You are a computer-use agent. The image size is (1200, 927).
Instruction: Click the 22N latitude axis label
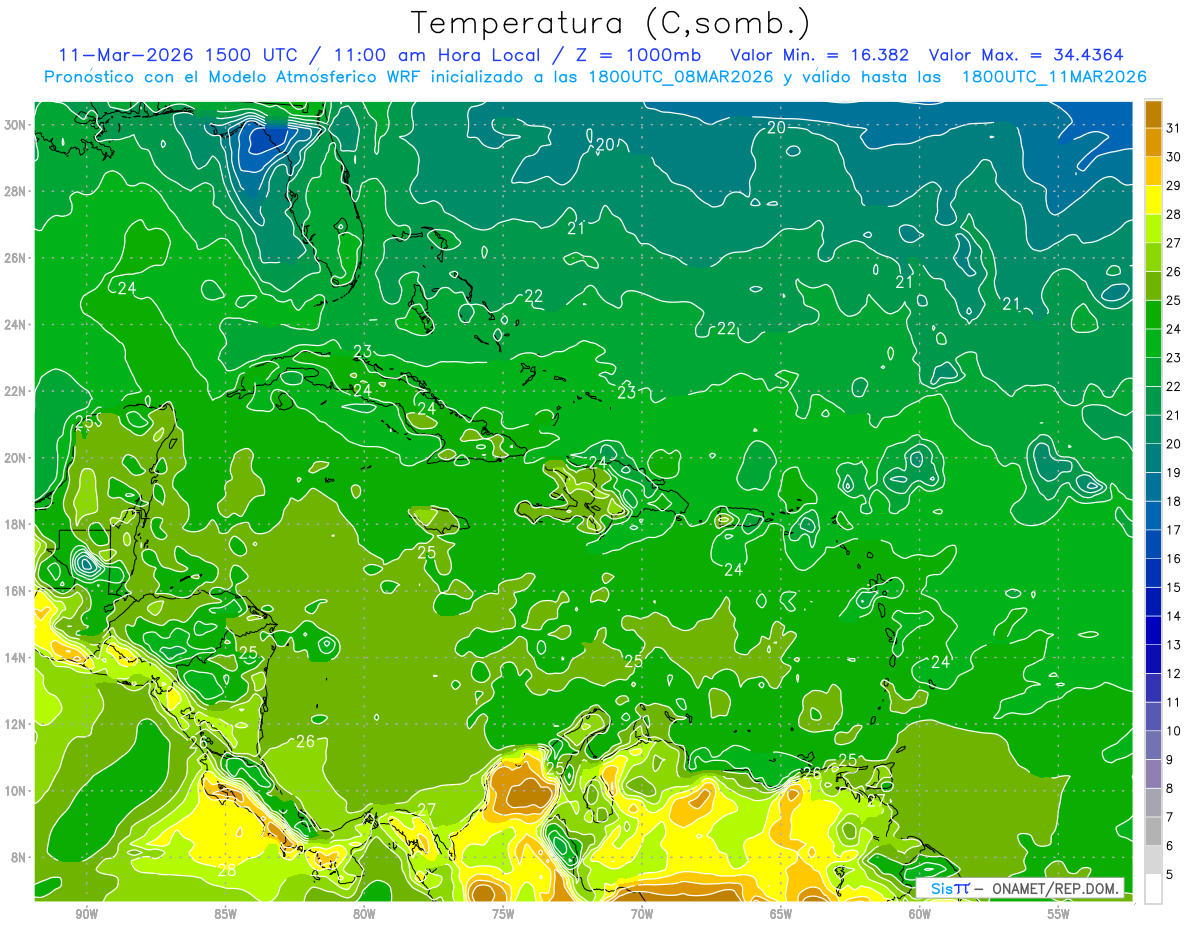click(x=14, y=391)
